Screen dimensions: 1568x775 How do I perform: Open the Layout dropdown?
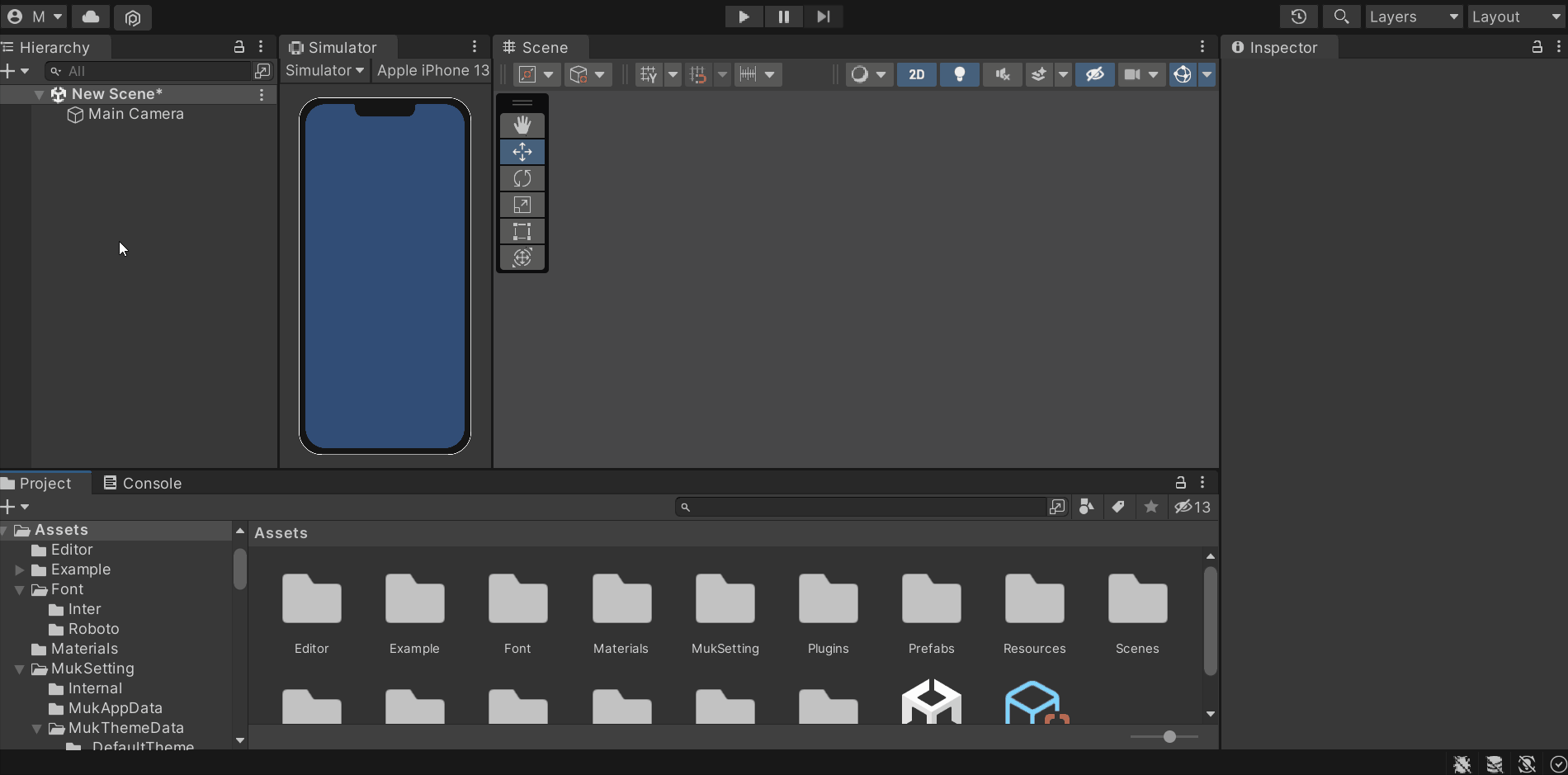(x=1517, y=17)
